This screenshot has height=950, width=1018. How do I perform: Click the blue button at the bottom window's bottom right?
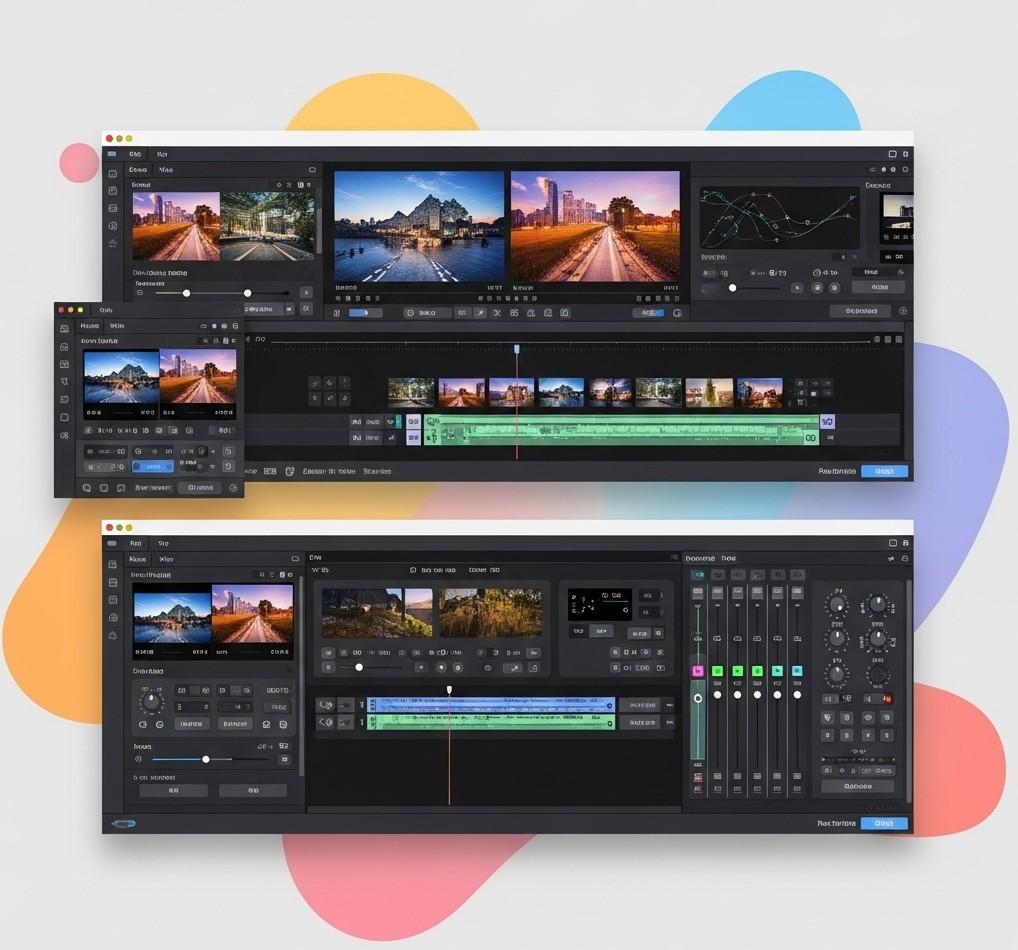pos(884,823)
